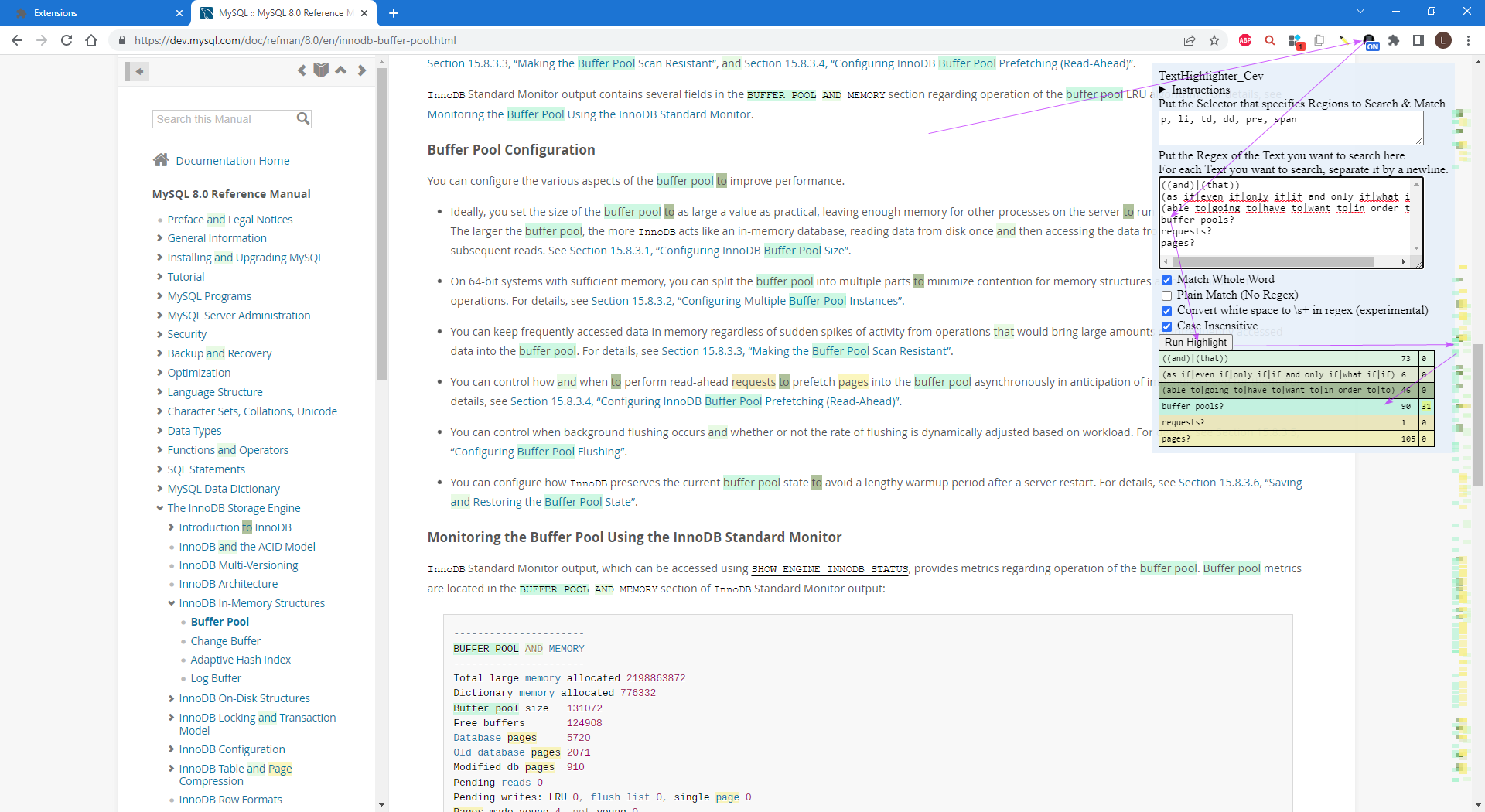Open InnoDB and the ACID Model
The image size is (1485, 812).
[x=247, y=547]
